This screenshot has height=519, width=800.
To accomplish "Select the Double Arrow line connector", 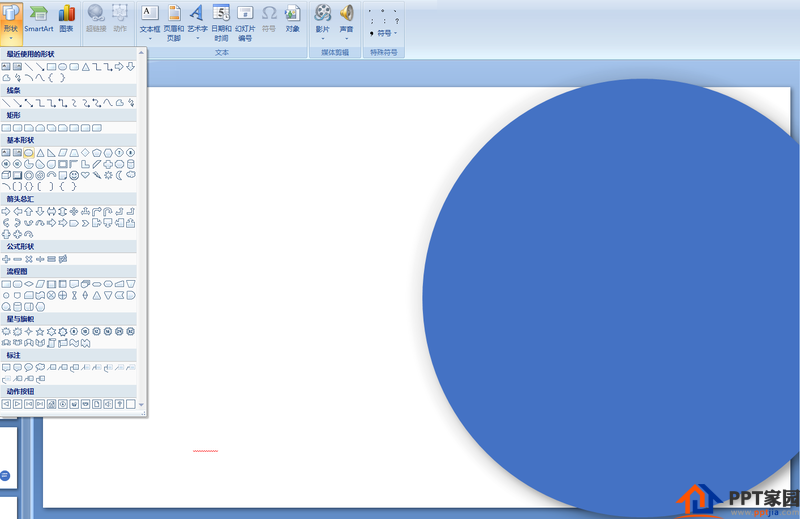I will click(x=29, y=103).
